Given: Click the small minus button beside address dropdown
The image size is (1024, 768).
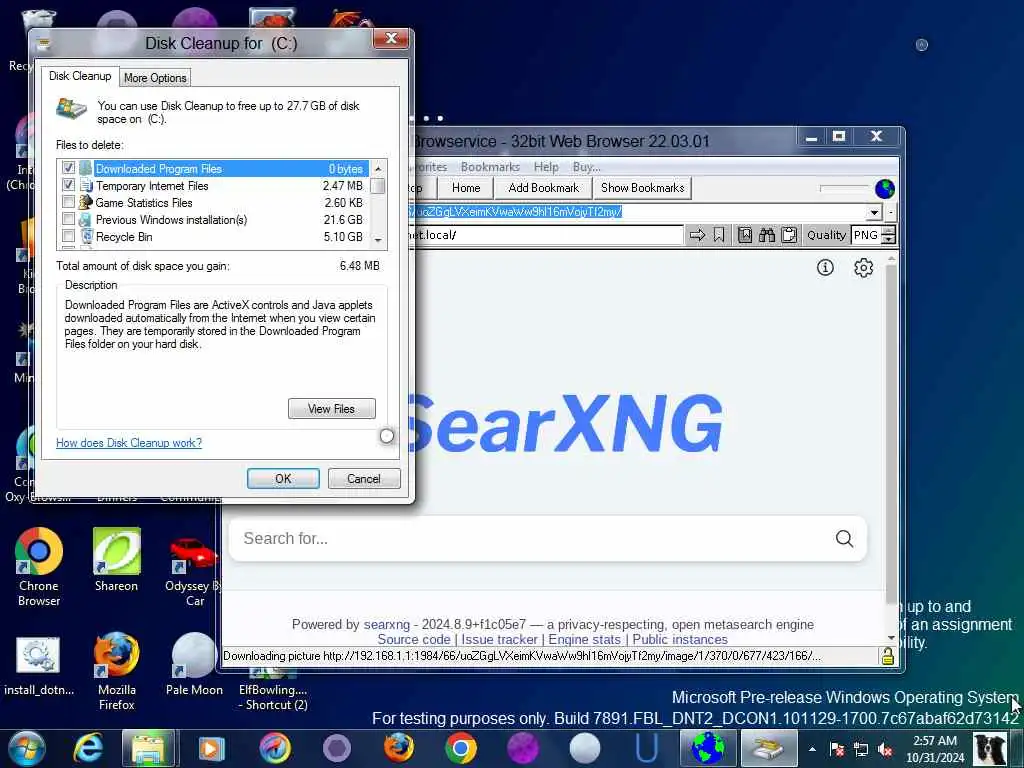Looking at the screenshot, I should [x=891, y=212].
